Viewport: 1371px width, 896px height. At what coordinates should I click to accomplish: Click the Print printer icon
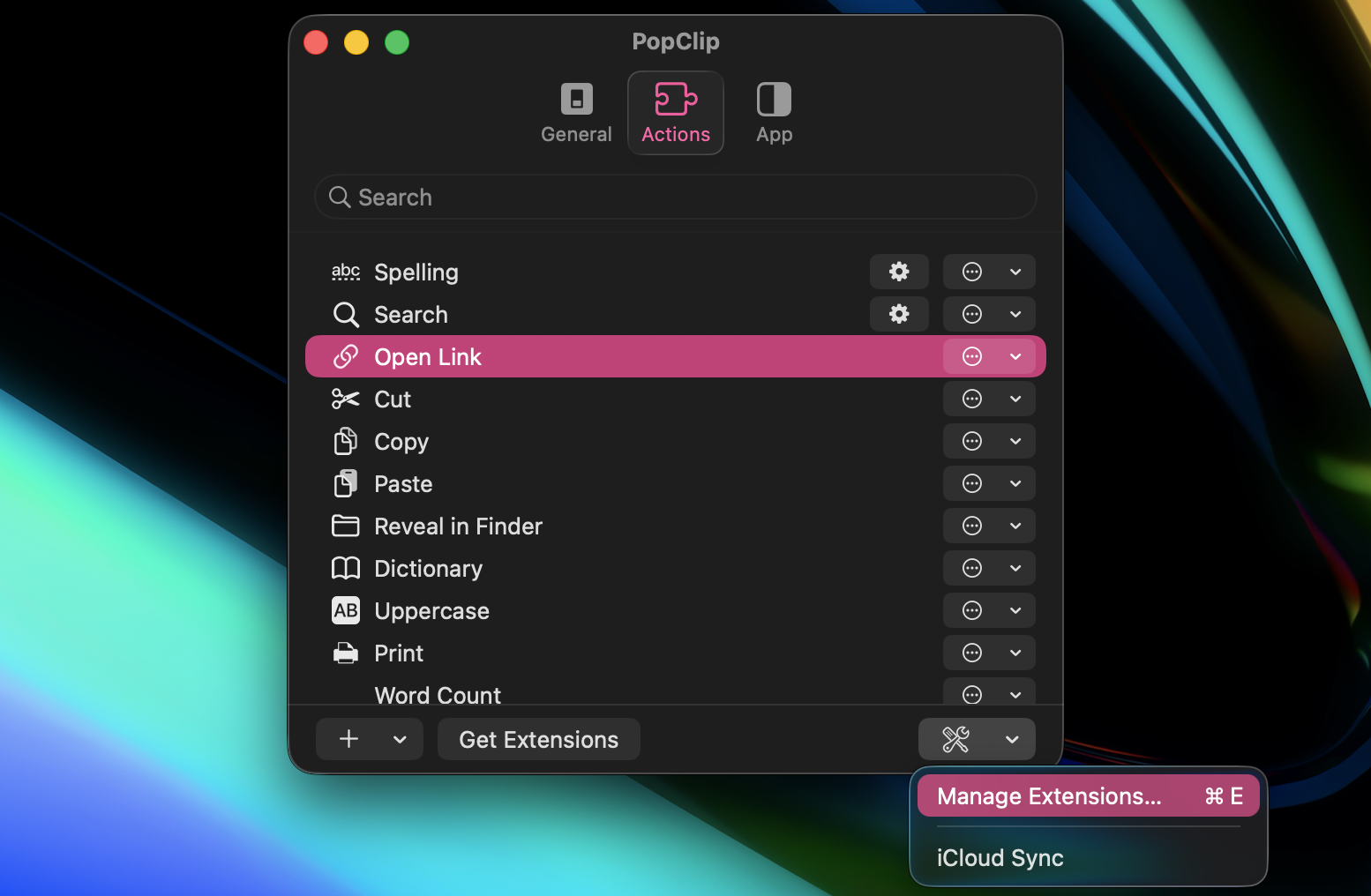pos(346,653)
